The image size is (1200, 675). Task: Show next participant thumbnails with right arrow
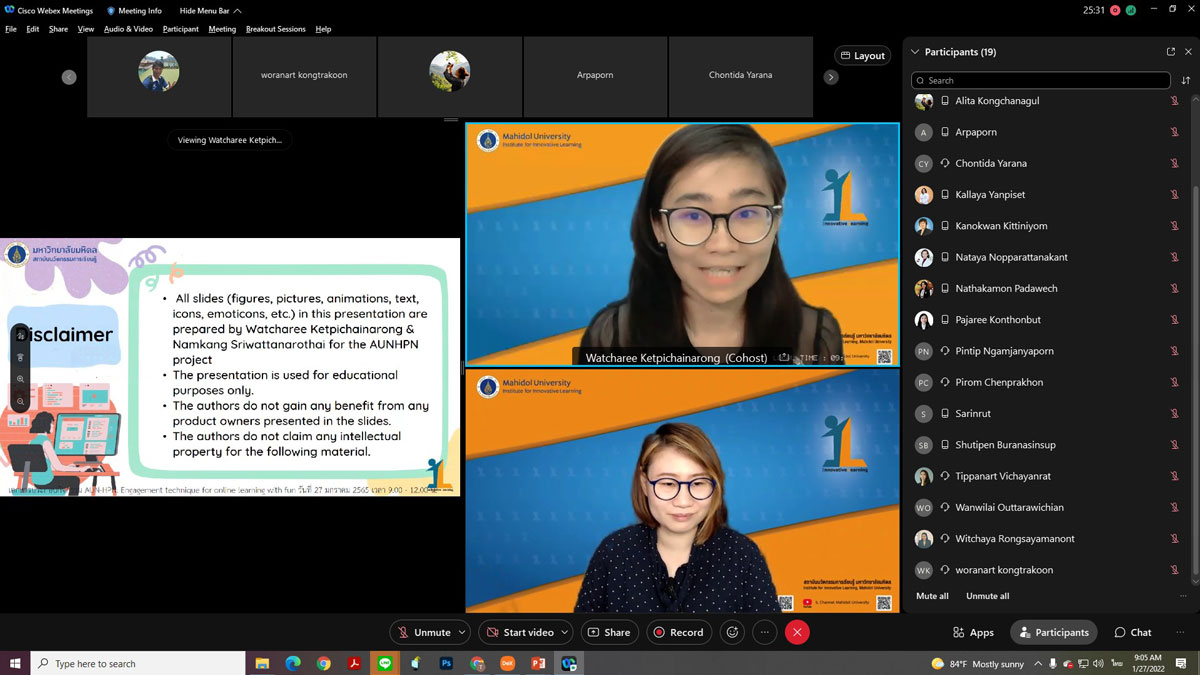(831, 77)
